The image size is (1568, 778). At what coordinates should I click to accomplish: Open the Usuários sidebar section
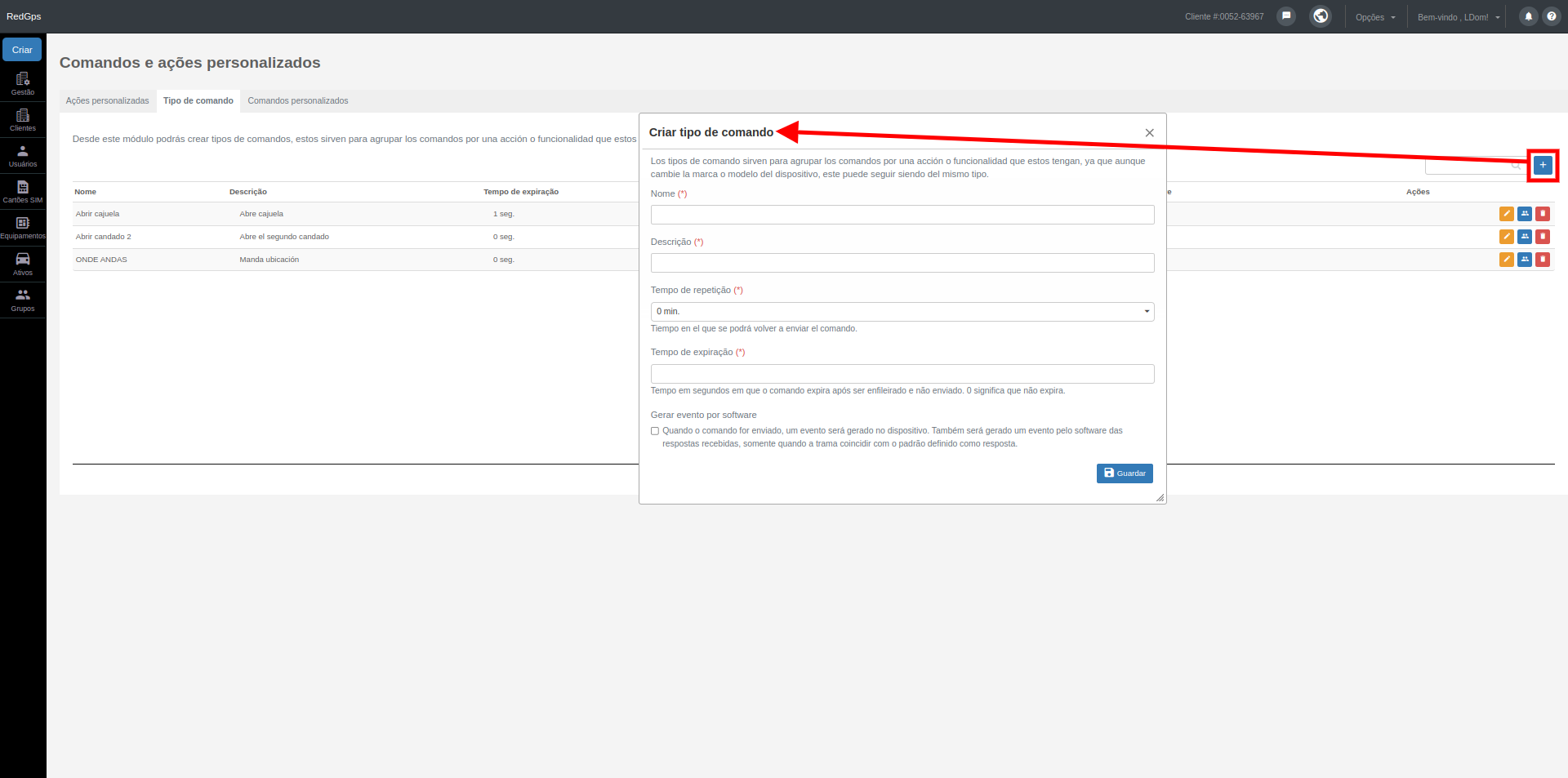point(23,156)
